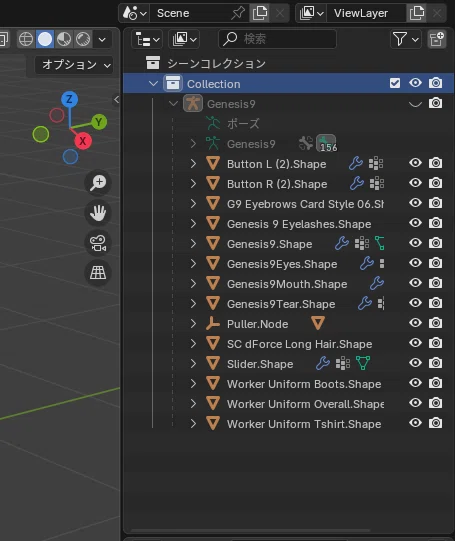Hide Genesis 9 Eyelashes.Shape eye toggle
This screenshot has height=541, width=455.
click(x=415, y=223)
